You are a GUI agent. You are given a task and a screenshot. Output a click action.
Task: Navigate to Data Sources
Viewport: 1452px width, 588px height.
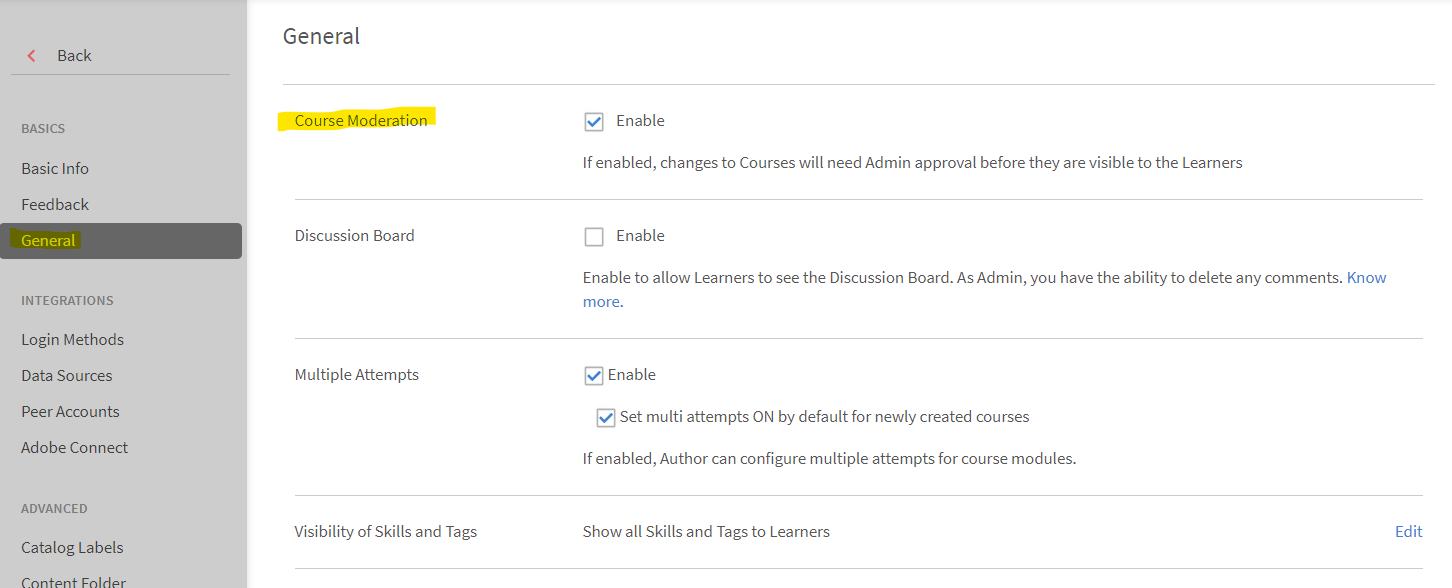click(x=66, y=376)
